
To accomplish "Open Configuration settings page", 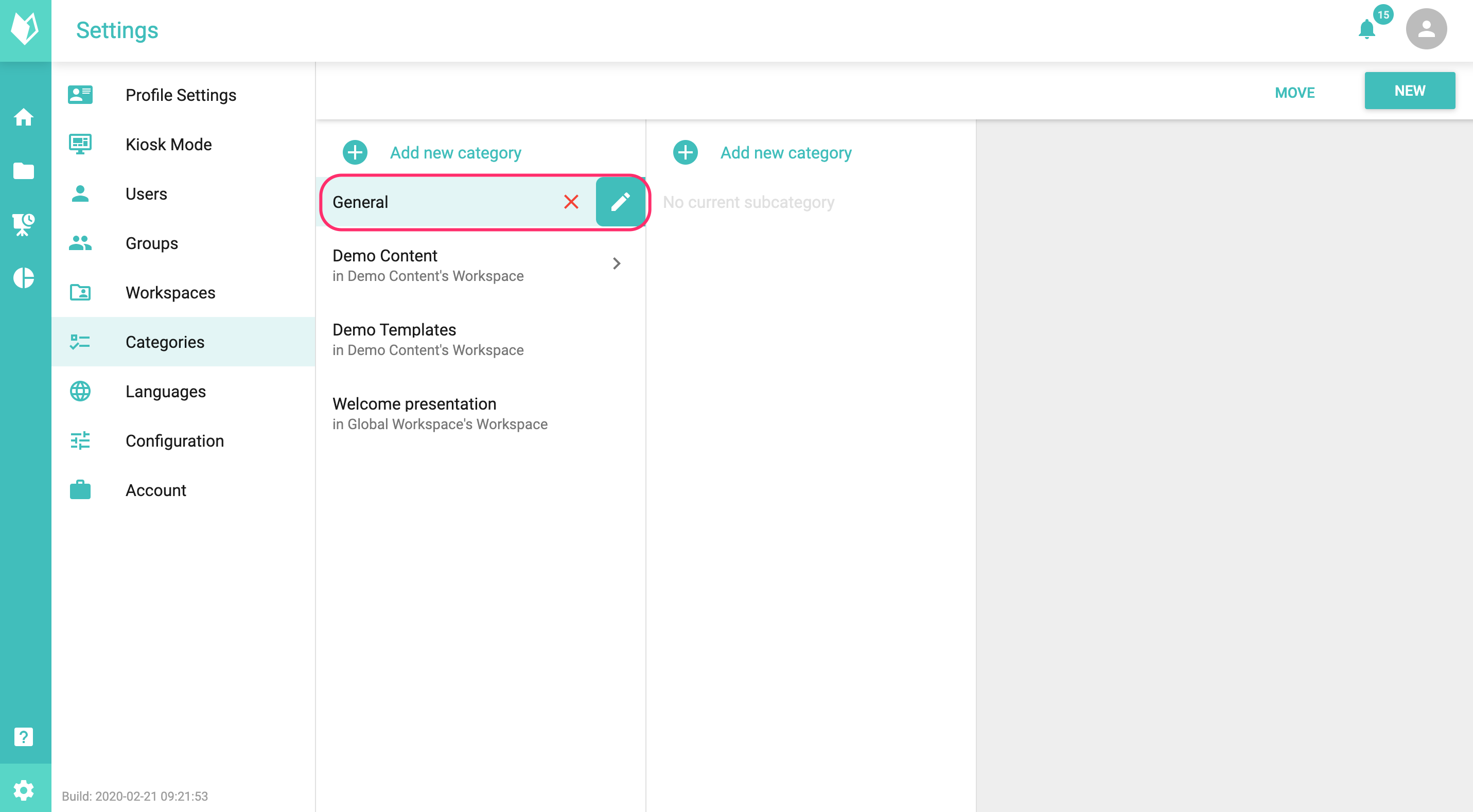I will coord(183,441).
